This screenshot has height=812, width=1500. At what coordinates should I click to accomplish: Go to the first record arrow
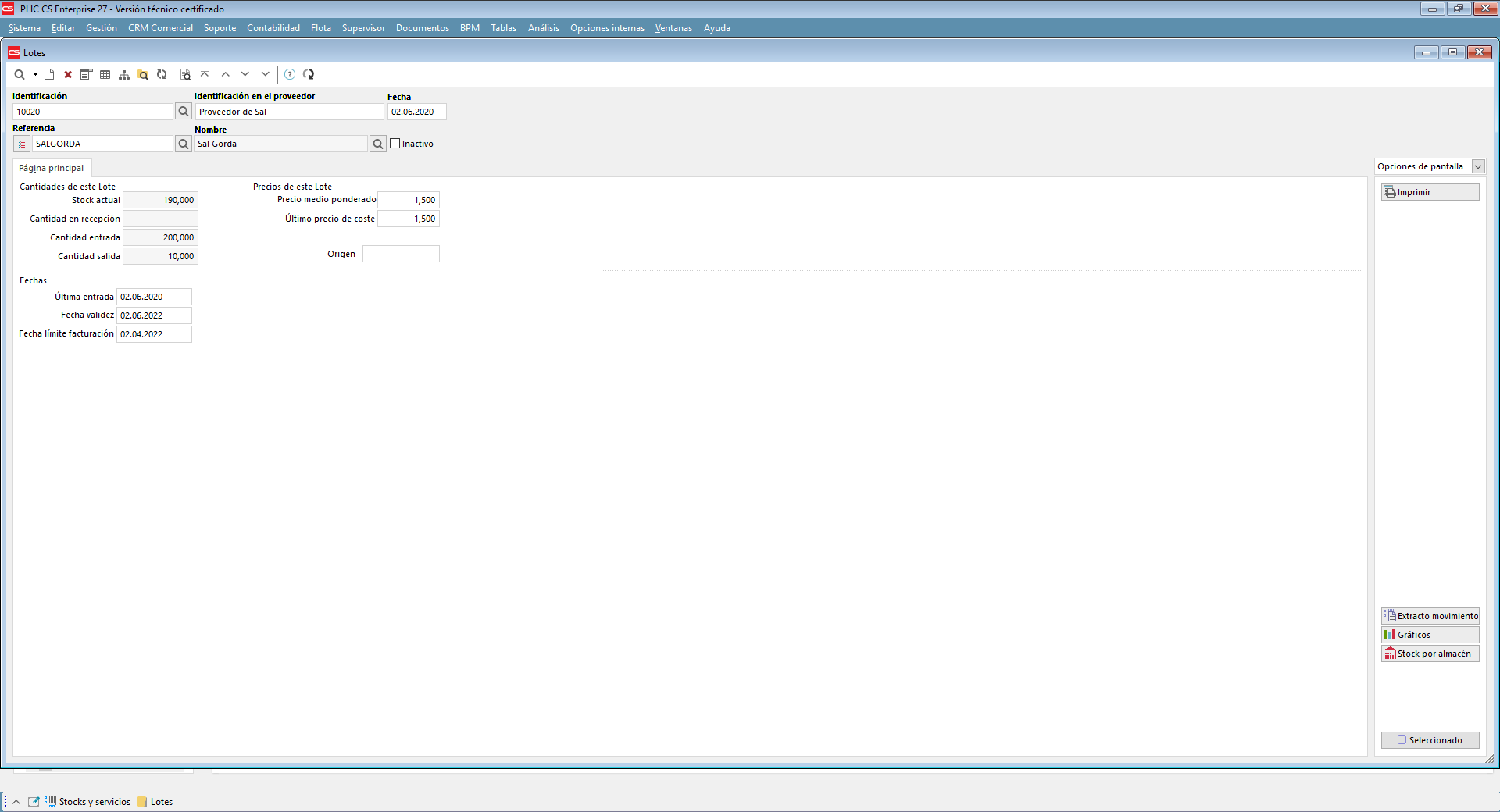click(205, 74)
